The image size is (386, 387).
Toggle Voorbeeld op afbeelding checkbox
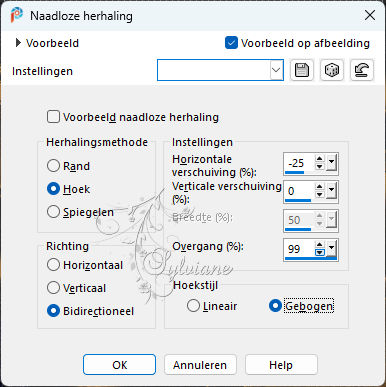click(x=231, y=43)
